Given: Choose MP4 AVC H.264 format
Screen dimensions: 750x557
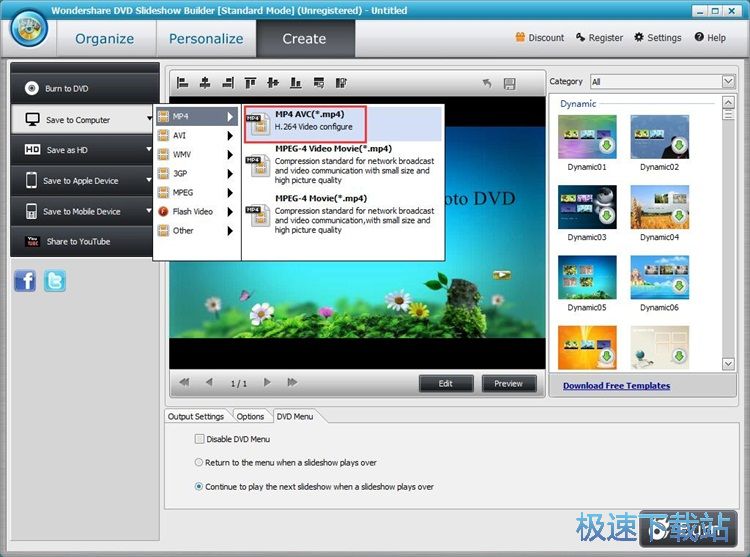Looking at the screenshot, I should (x=342, y=123).
